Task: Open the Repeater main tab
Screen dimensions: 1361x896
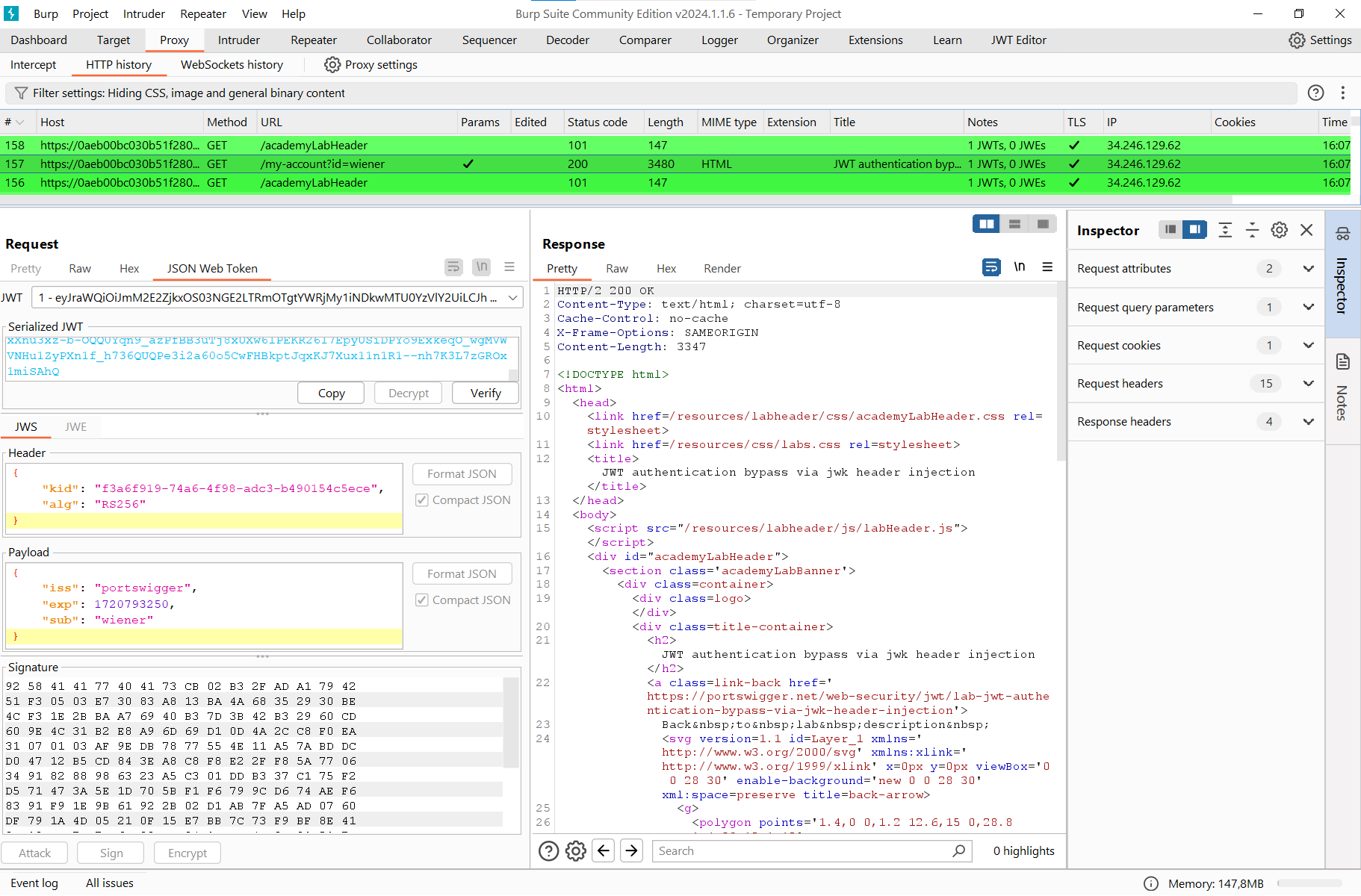Action: coord(314,40)
